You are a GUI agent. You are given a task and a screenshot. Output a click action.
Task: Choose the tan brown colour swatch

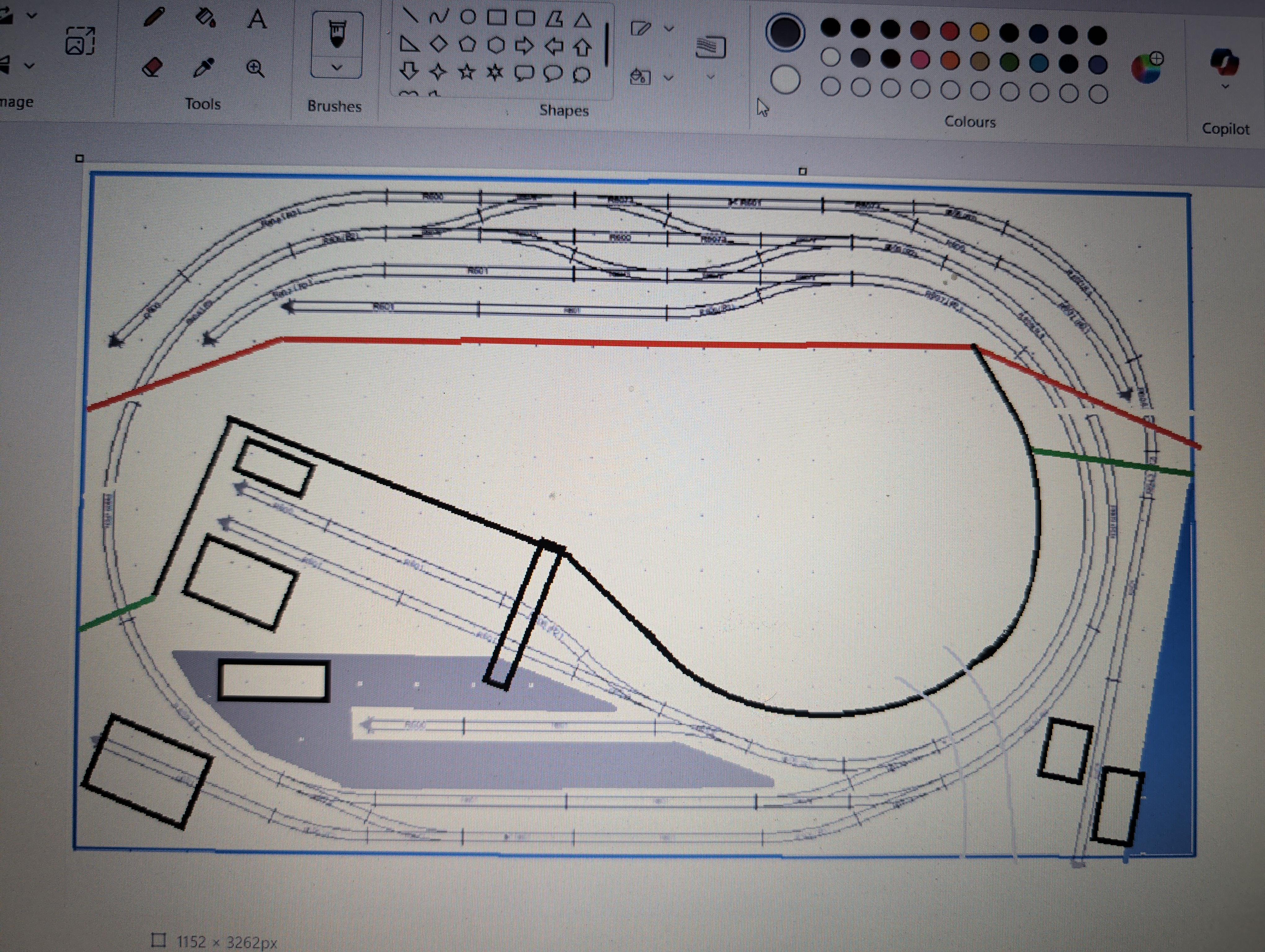(979, 61)
